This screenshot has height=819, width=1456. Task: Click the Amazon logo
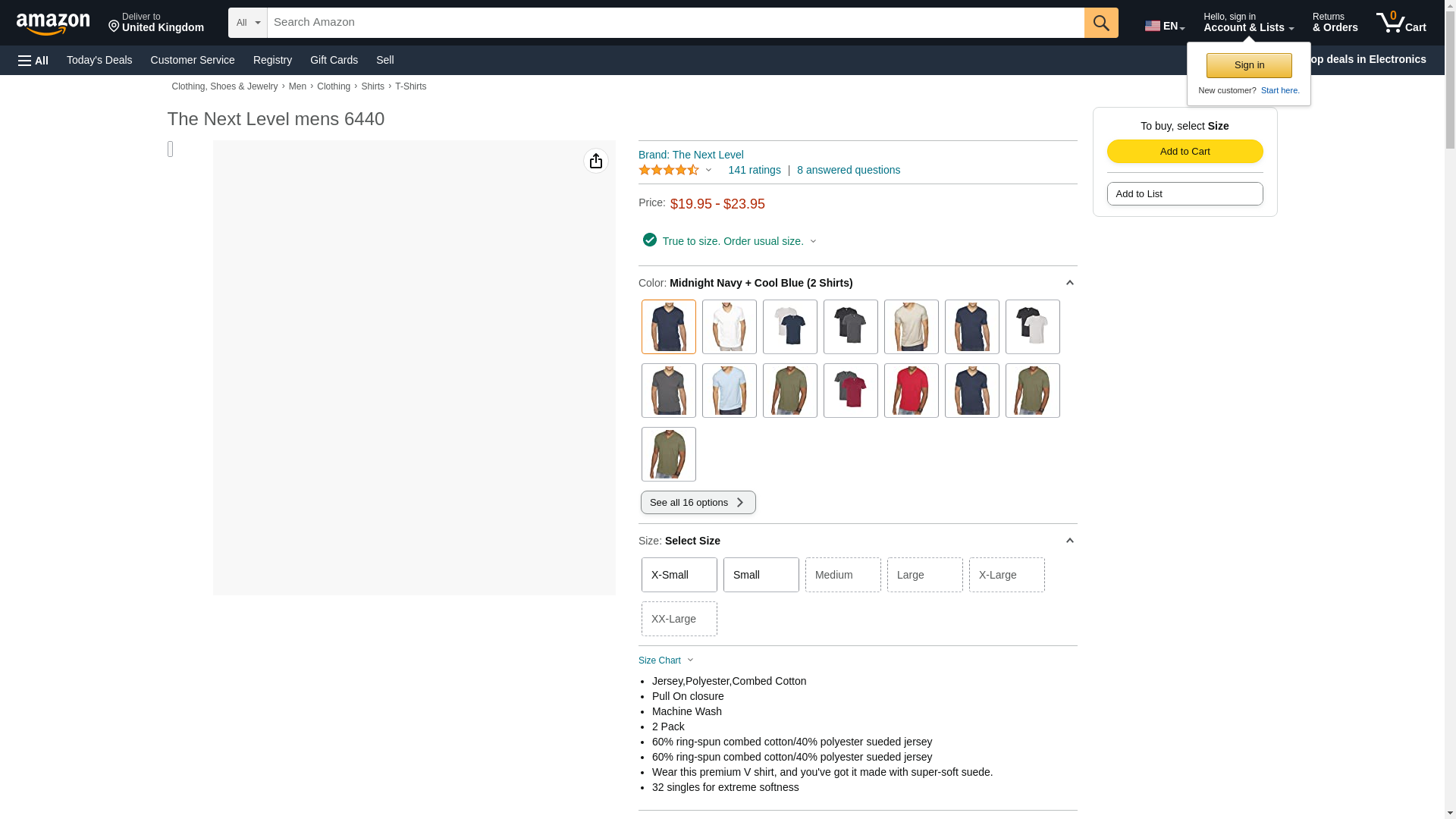click(53, 24)
